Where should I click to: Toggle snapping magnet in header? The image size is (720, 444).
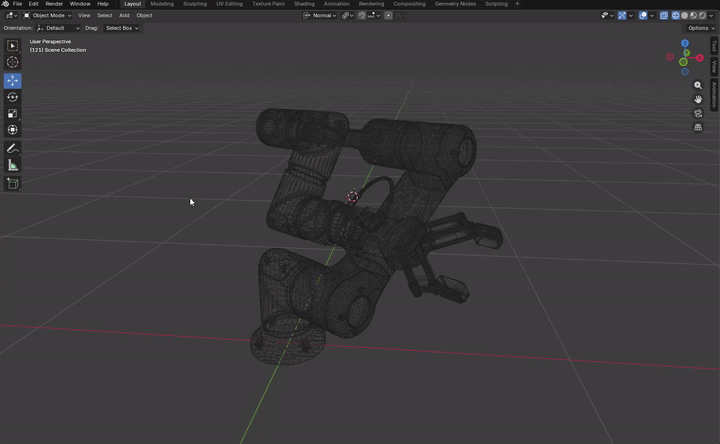pyautogui.click(x=362, y=16)
